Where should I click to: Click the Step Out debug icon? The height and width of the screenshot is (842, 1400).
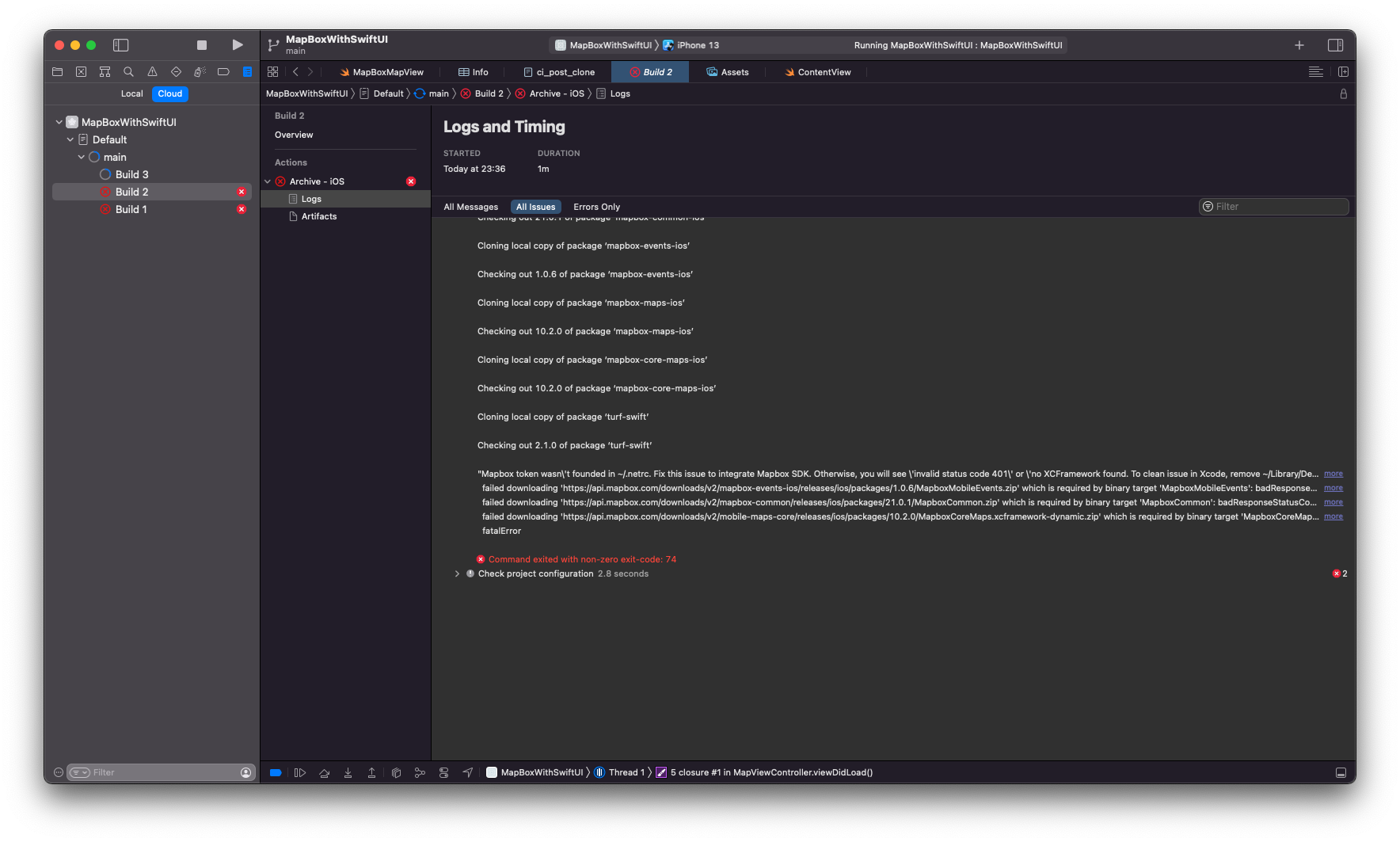click(371, 772)
